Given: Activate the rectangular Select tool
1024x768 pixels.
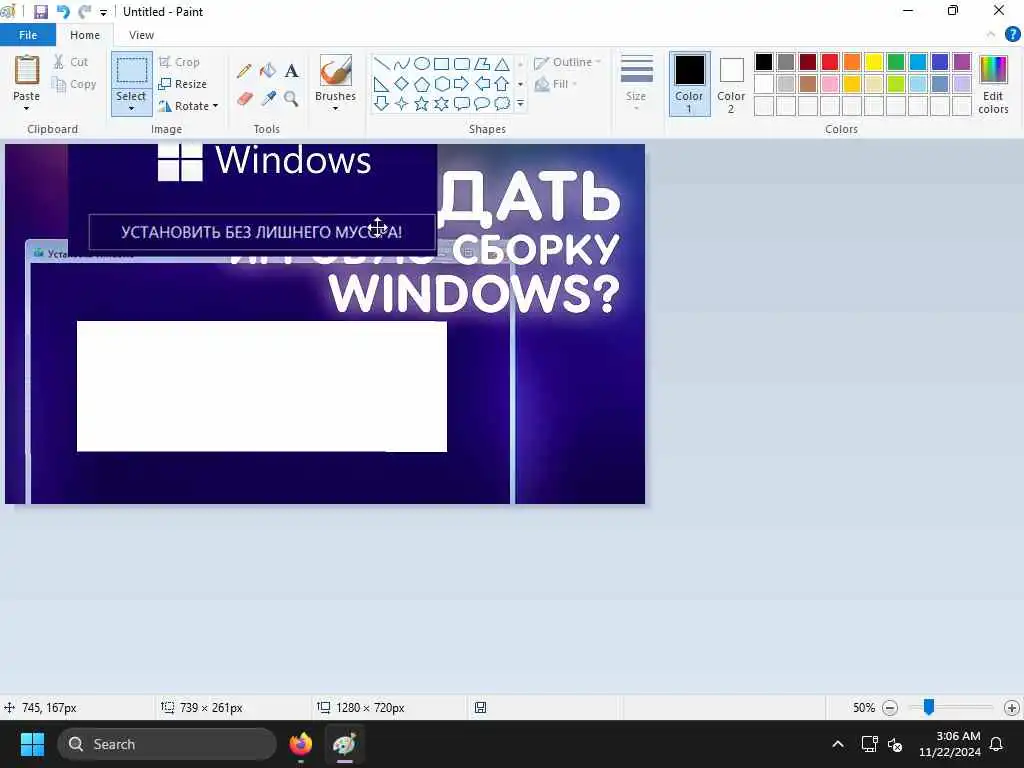Looking at the screenshot, I should pyautogui.click(x=131, y=71).
